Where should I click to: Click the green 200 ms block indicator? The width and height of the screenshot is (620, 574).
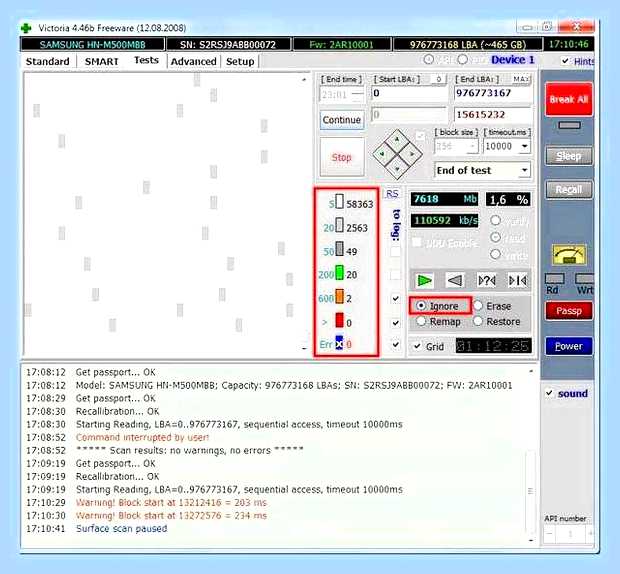point(339,272)
